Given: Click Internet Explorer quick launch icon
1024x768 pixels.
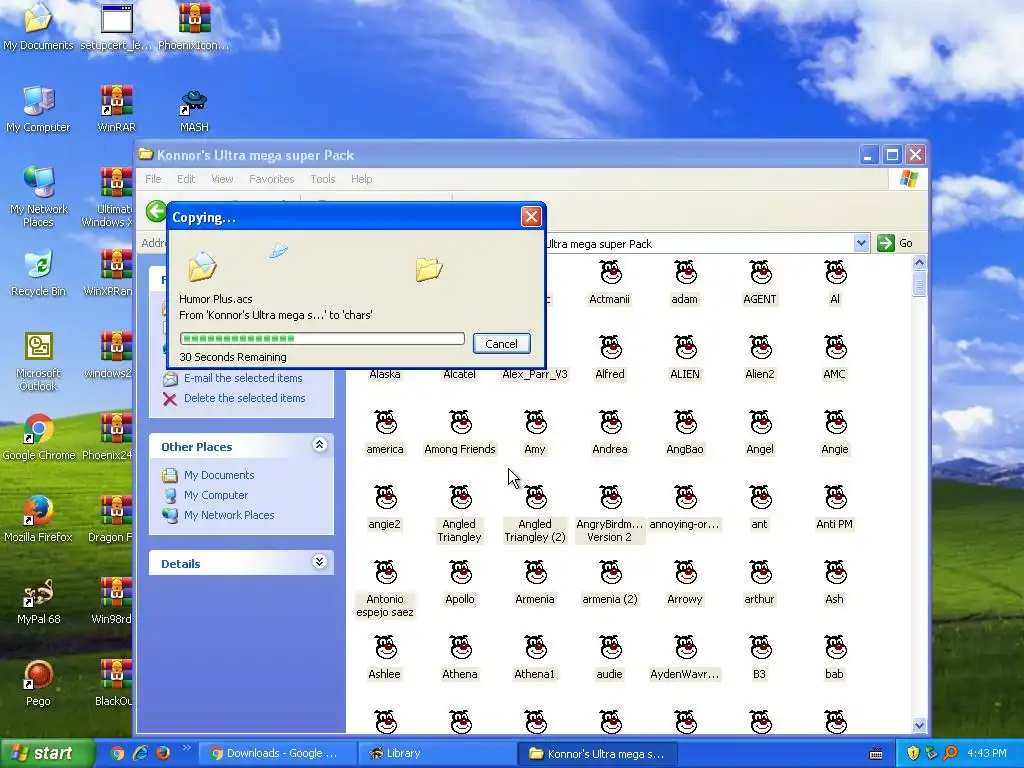Looking at the screenshot, I should point(140,754).
